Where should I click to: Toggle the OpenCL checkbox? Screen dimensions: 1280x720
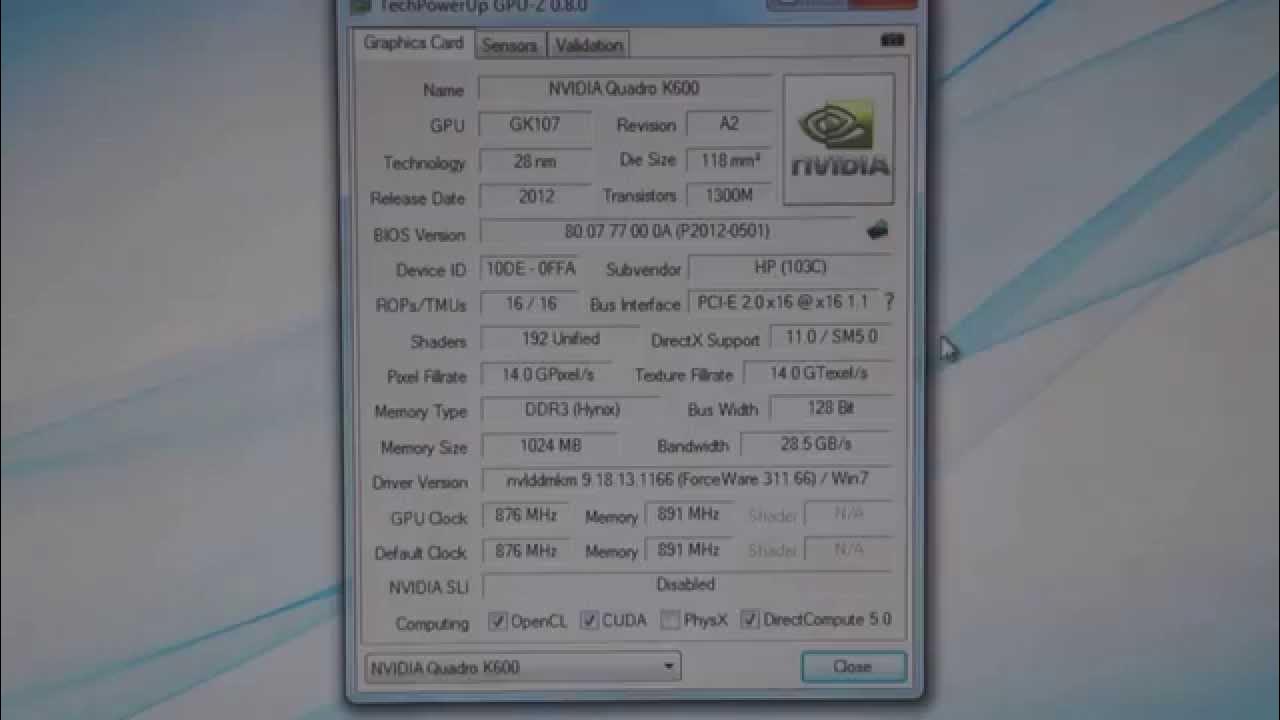click(498, 621)
